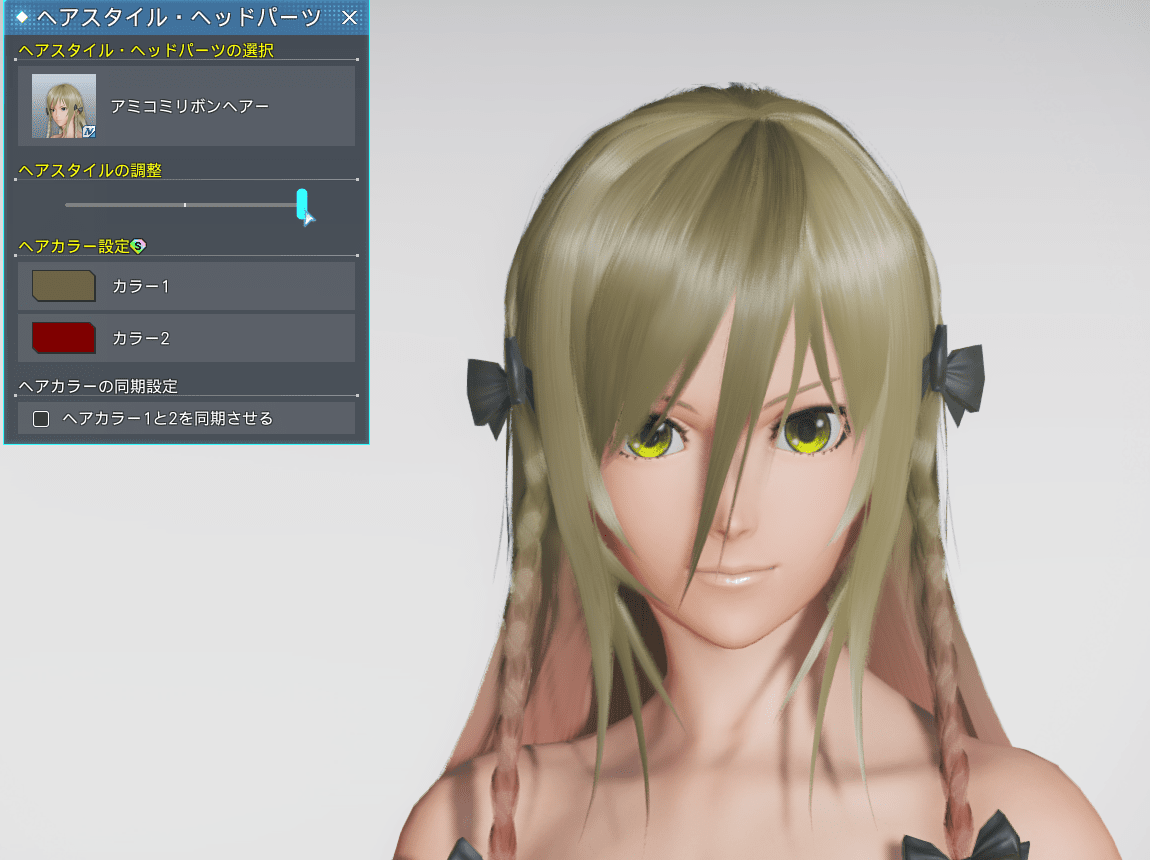Enable the hair color sync checkbox

pyautogui.click(x=41, y=419)
